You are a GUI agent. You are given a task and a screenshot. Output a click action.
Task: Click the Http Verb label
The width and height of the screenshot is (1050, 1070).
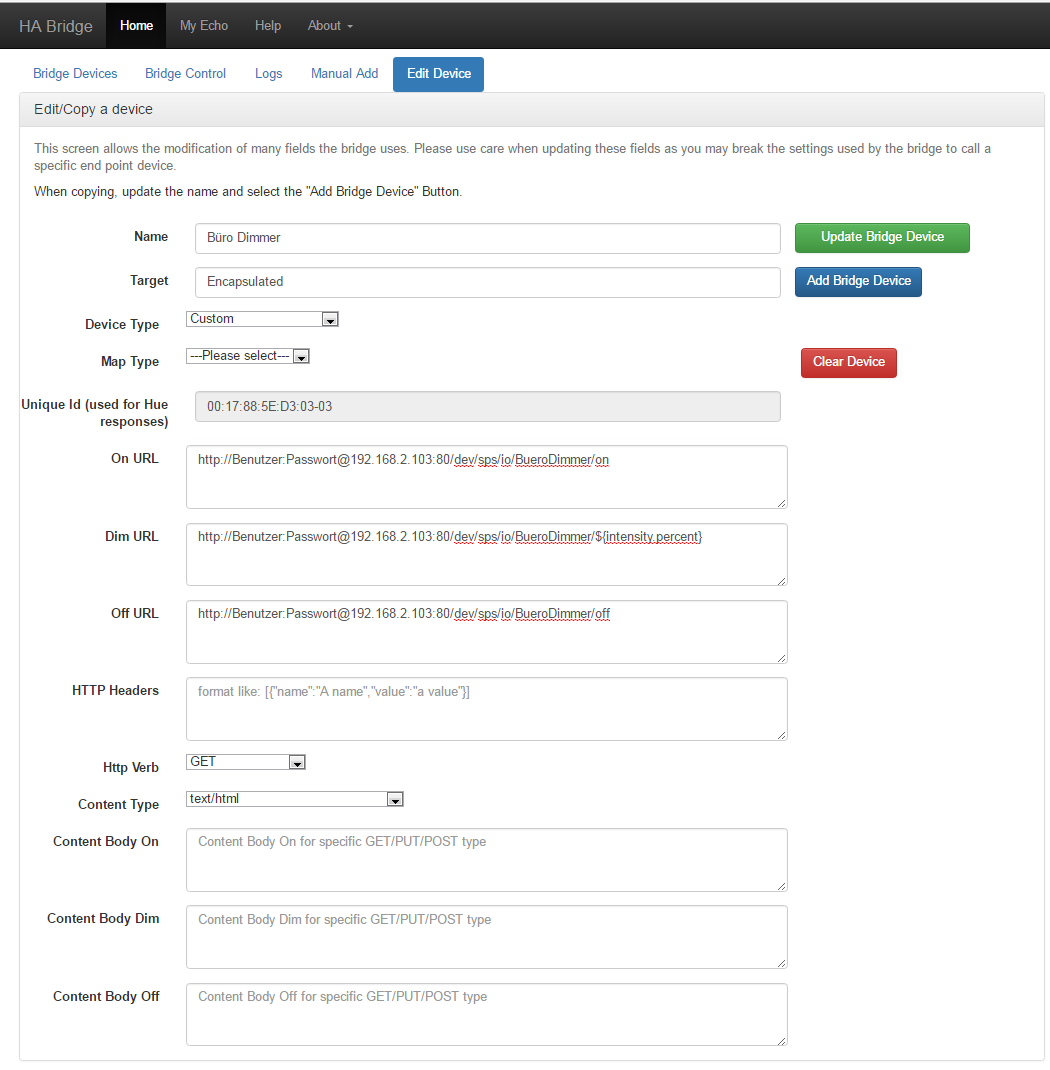click(x=130, y=768)
